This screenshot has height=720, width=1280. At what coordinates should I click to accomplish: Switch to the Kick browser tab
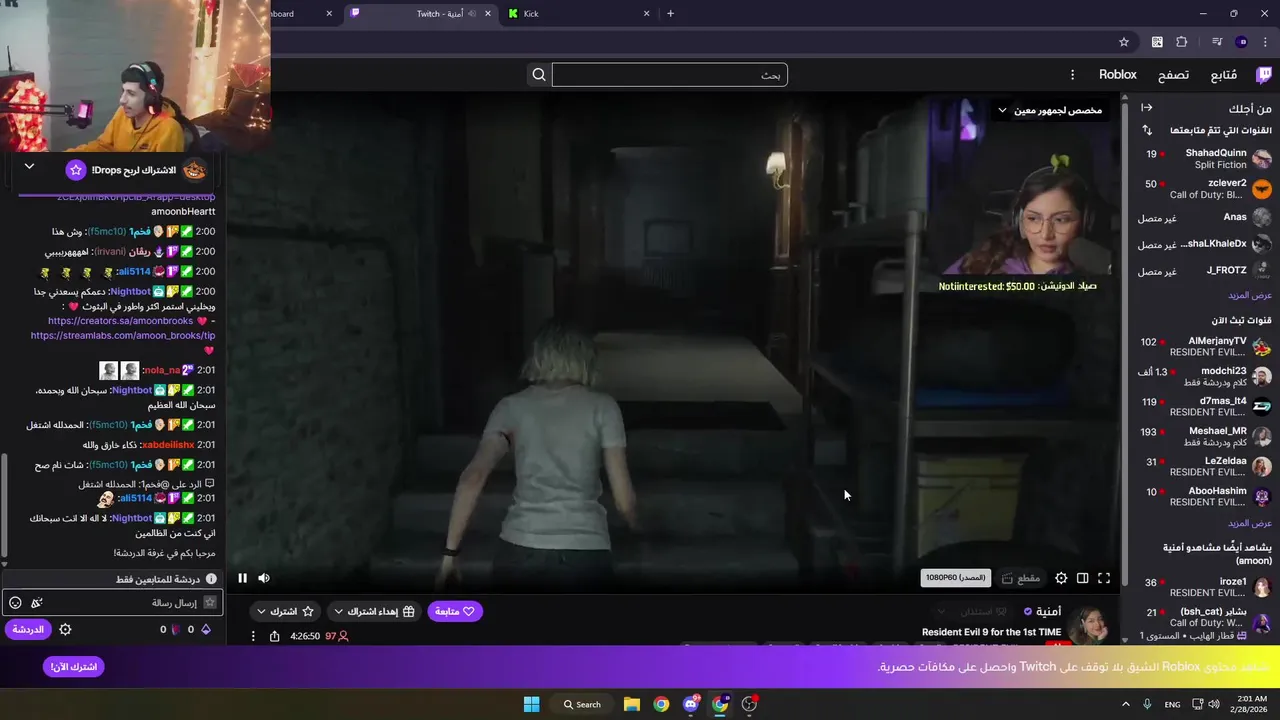[580, 14]
